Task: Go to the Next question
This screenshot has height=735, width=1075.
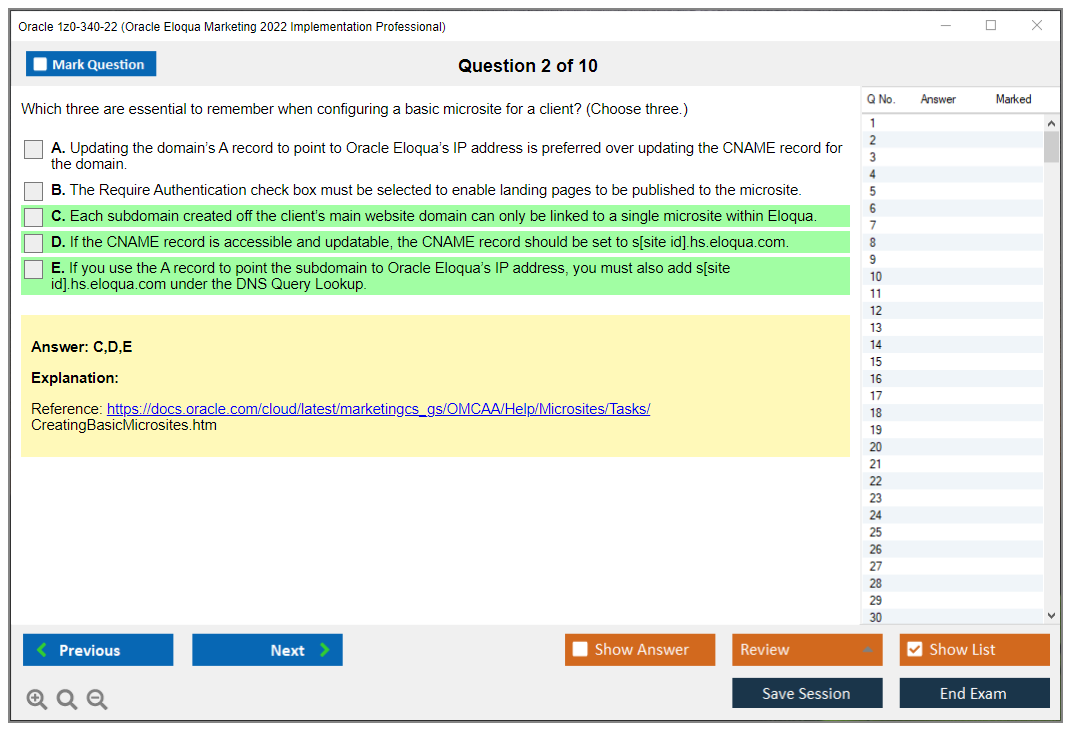Action: coord(267,650)
